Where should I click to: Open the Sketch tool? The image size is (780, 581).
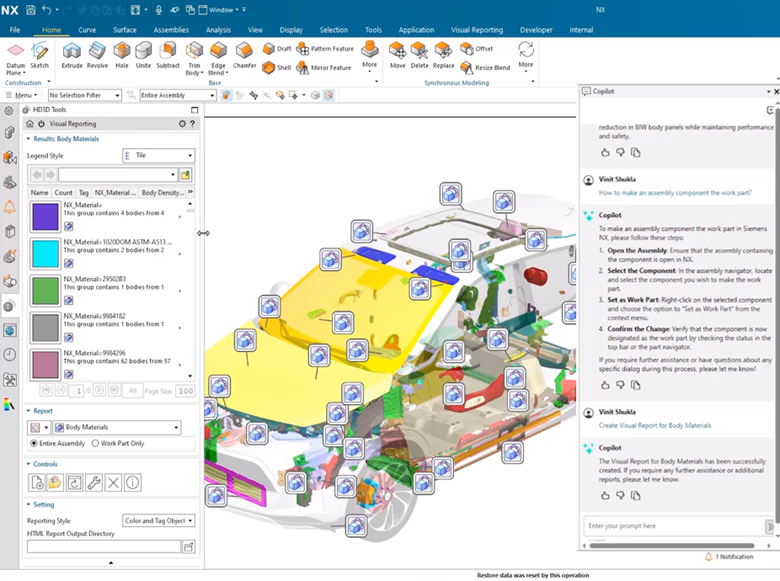click(x=39, y=54)
